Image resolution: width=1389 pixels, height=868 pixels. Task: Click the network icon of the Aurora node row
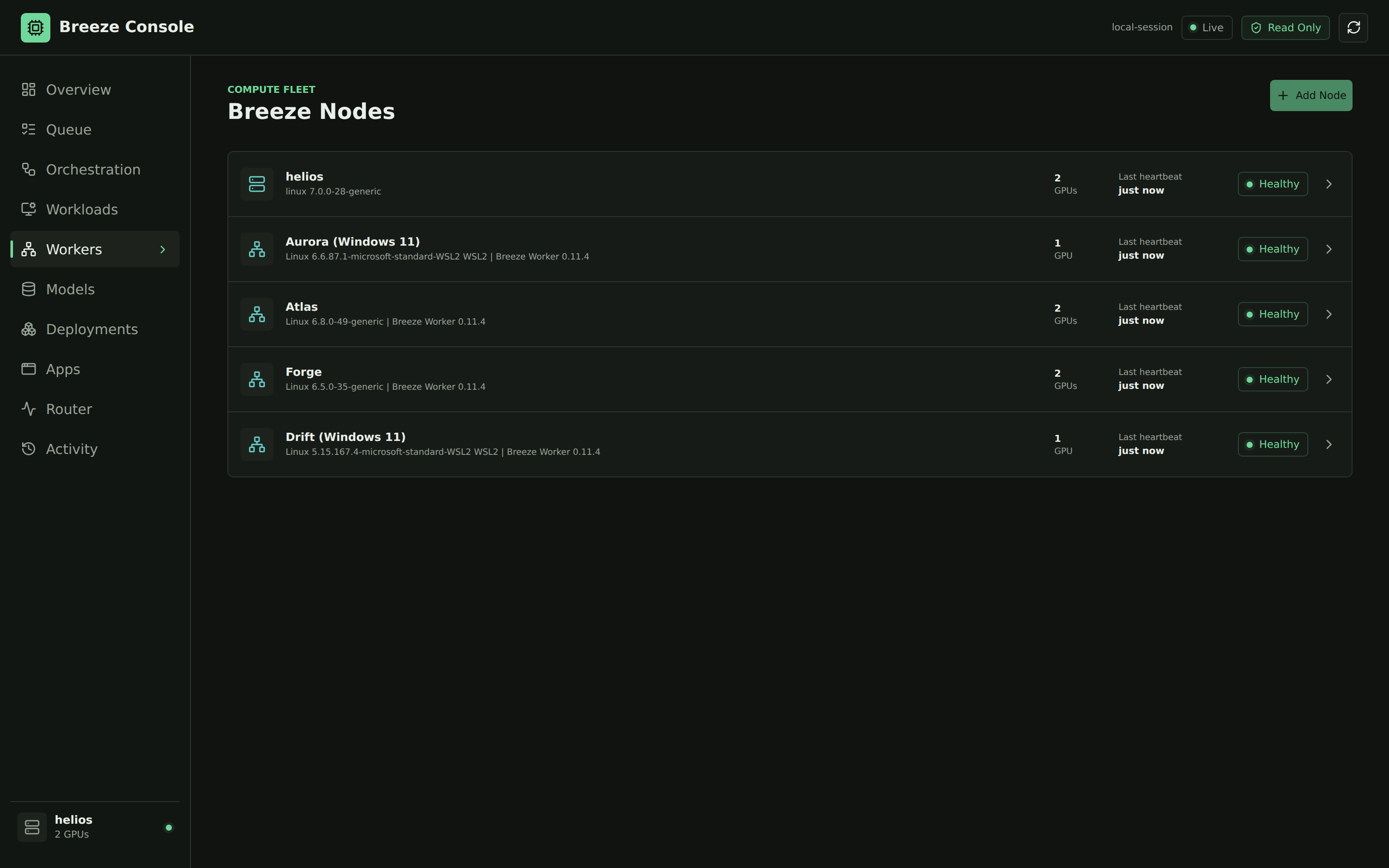(257, 249)
